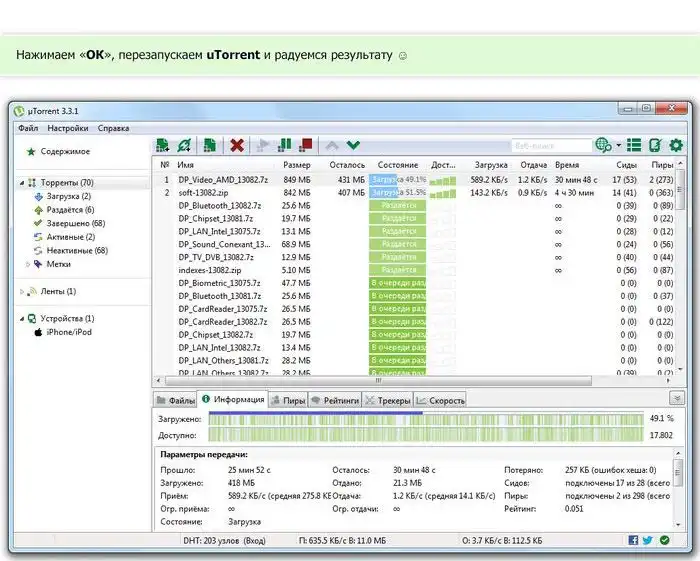Move torrent down queue with green arrow

click(x=353, y=146)
